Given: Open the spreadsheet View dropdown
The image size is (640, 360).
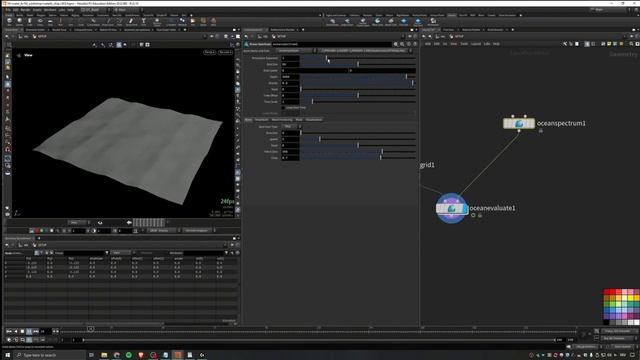Looking at the screenshot, I should click(121, 253).
